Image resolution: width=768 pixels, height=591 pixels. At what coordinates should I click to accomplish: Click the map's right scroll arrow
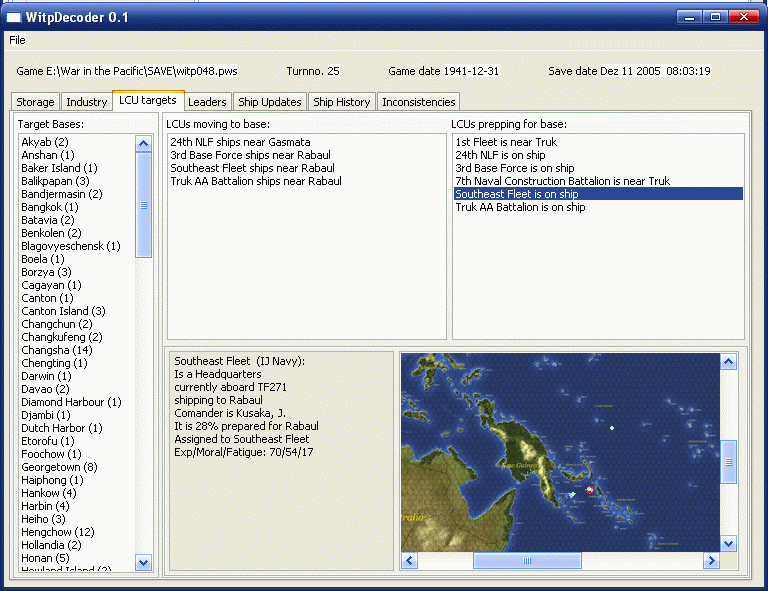(710, 561)
